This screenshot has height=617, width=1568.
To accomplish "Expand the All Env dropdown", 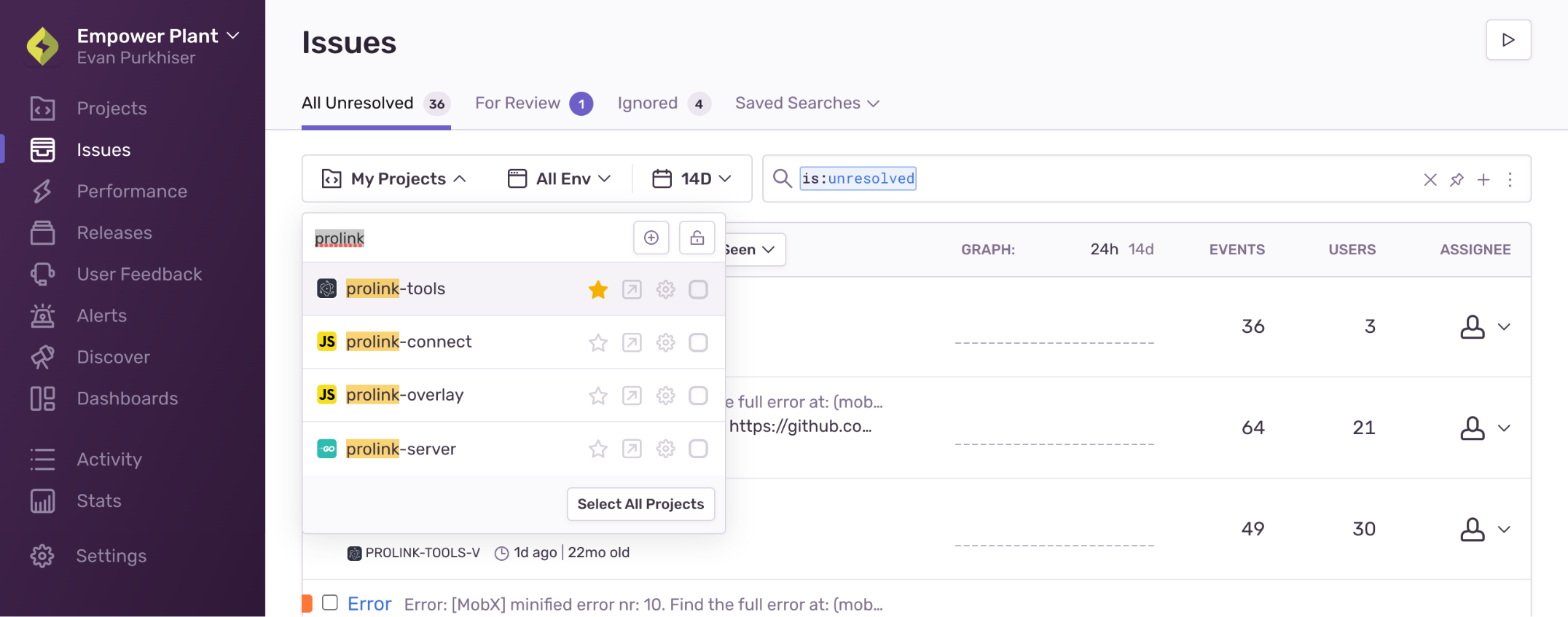I will click(559, 178).
